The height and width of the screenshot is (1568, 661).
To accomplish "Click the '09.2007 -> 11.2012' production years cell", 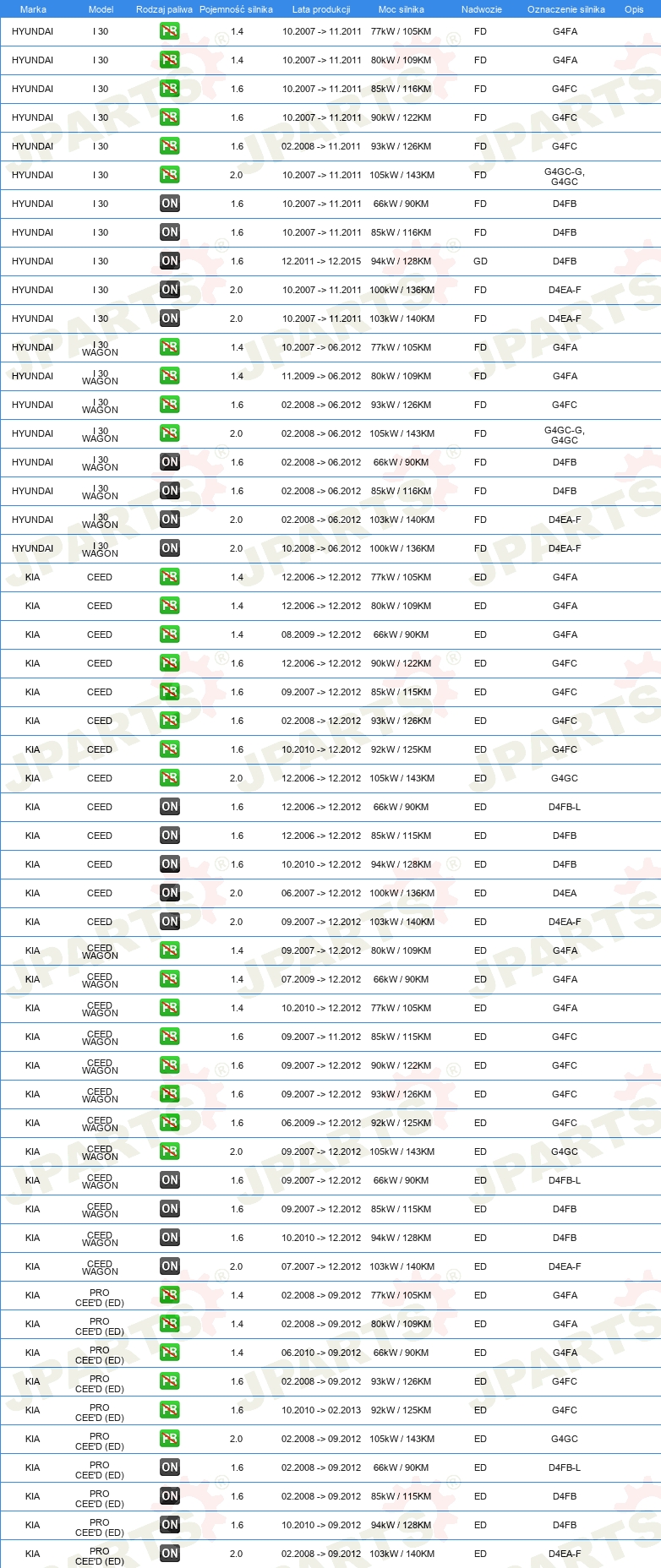I will pos(321,1037).
